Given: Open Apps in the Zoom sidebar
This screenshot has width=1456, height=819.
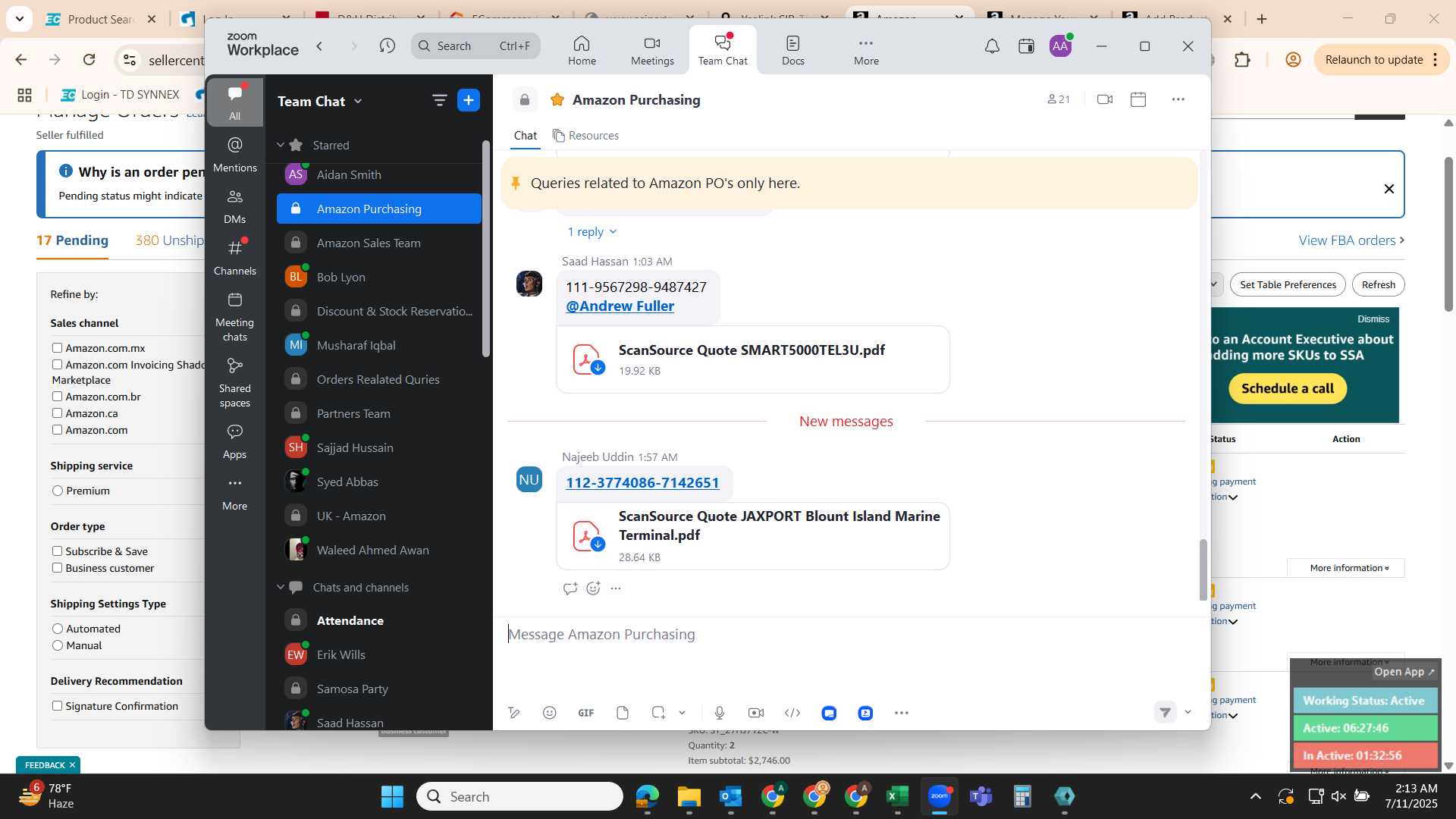Looking at the screenshot, I should click(234, 441).
